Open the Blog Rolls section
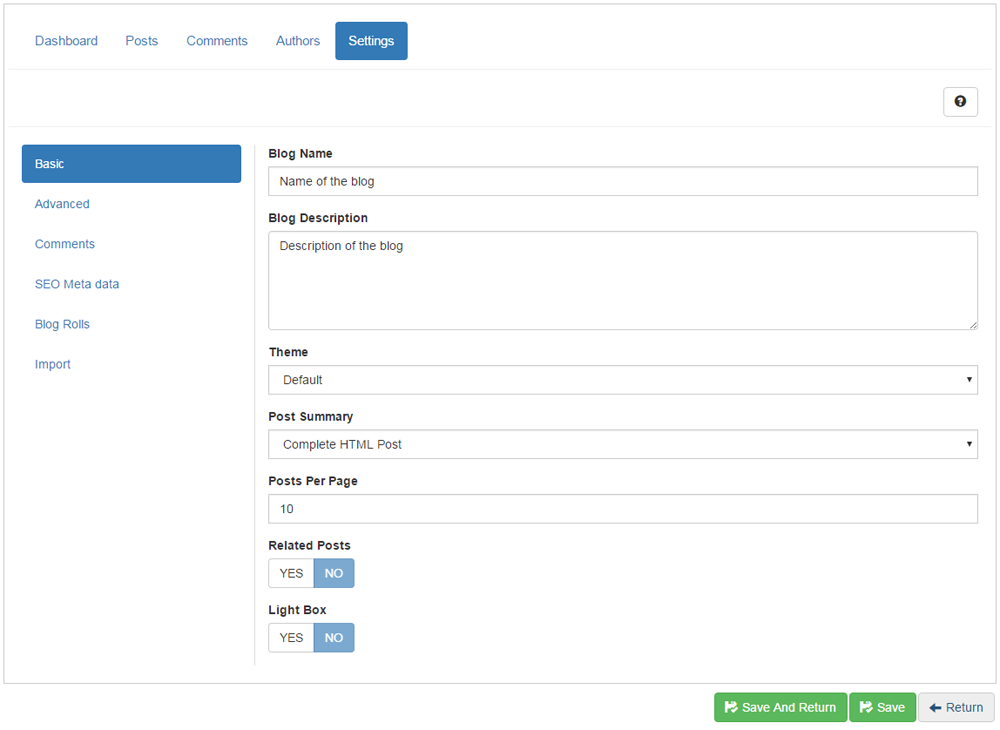The height and width of the screenshot is (730, 1000). (x=62, y=324)
